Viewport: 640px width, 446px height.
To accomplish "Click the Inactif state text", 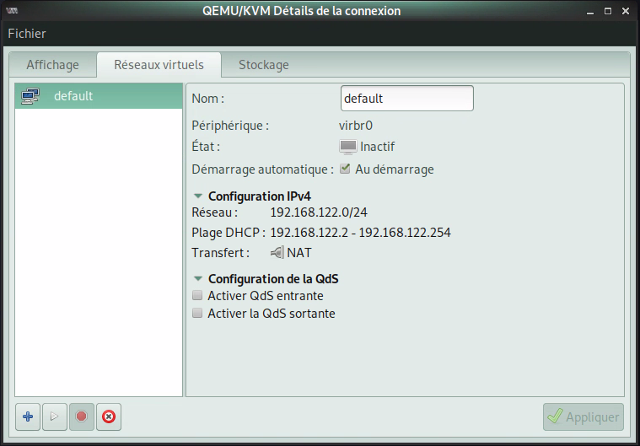I will (377, 146).
